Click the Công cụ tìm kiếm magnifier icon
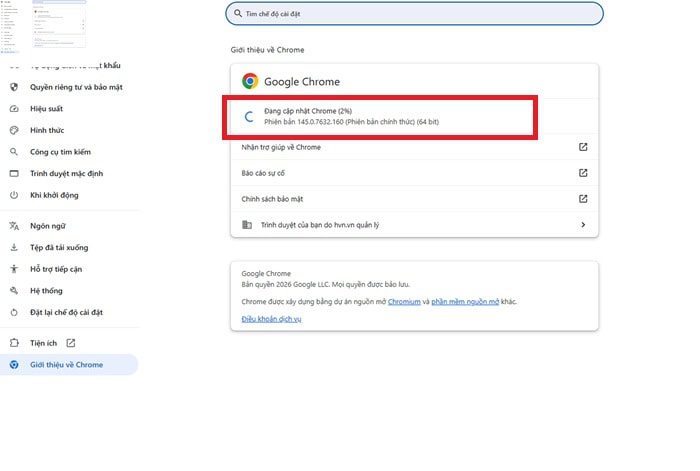This screenshot has height=471, width=700. coord(14,152)
